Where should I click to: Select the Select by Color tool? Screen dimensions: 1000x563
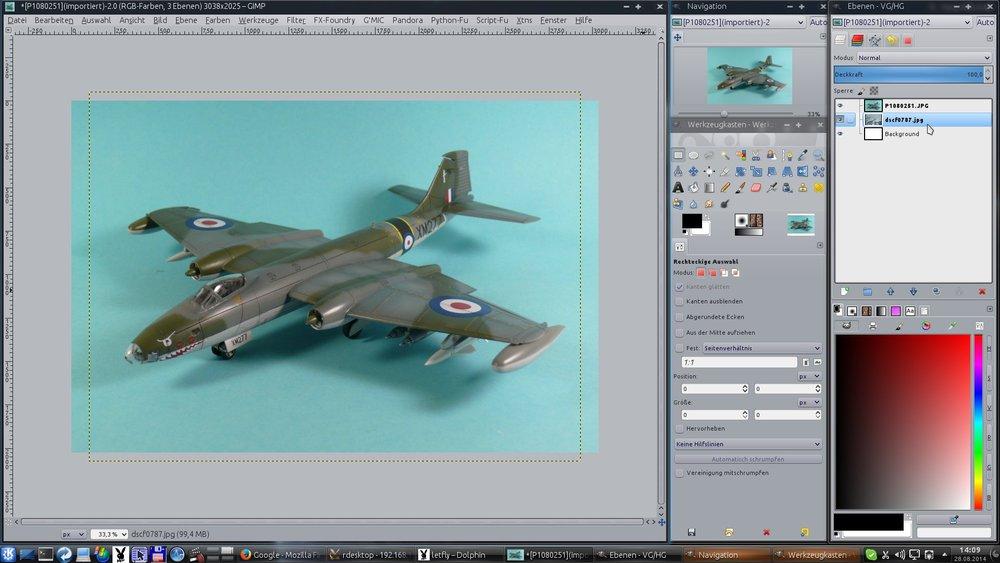[740, 155]
